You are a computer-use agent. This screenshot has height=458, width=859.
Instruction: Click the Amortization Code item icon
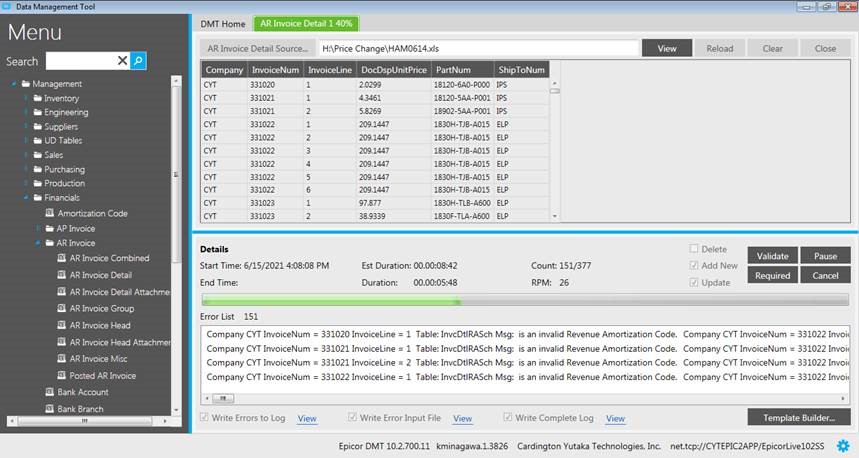[50, 213]
